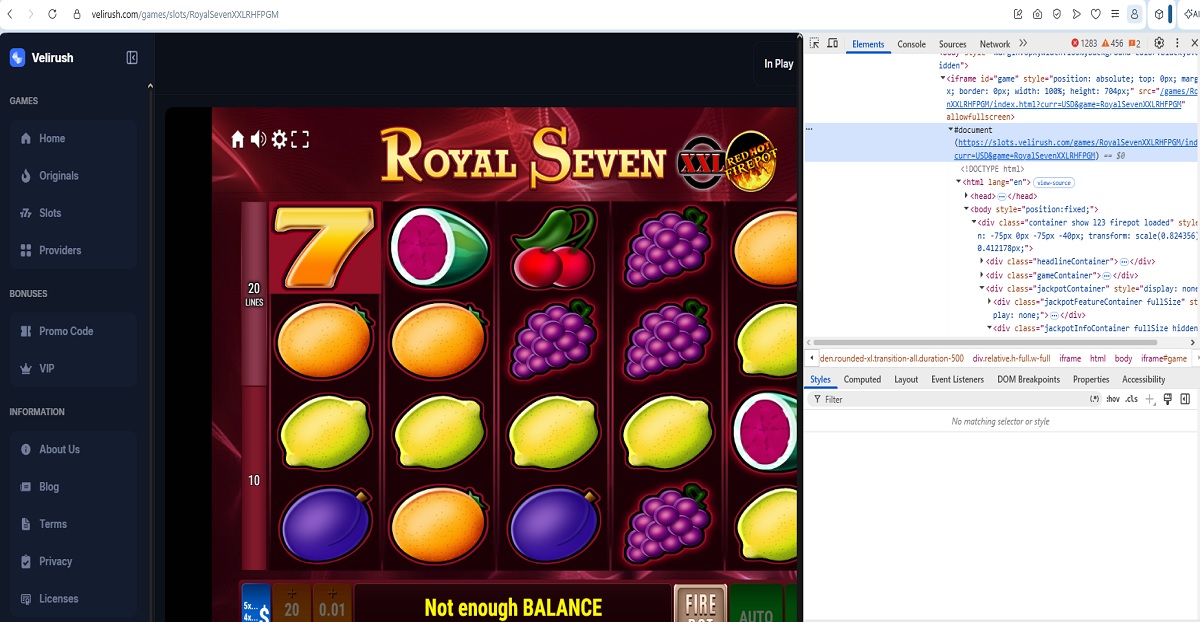This screenshot has height=622, width=1200.
Task: Click the heart favorites icon in the browser toolbar
Action: coord(1095,14)
